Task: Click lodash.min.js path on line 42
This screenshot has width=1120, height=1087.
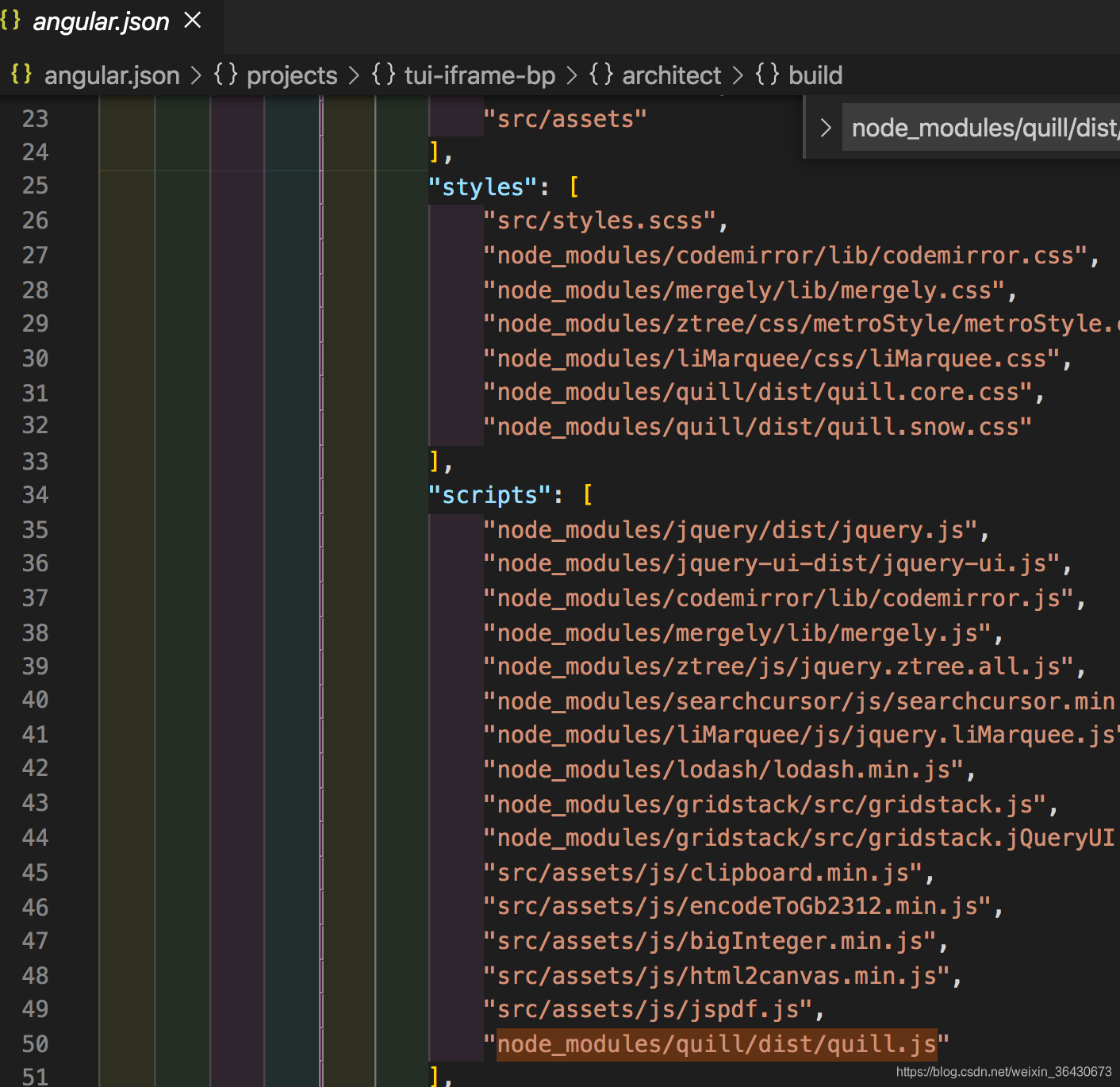Action: [723, 770]
